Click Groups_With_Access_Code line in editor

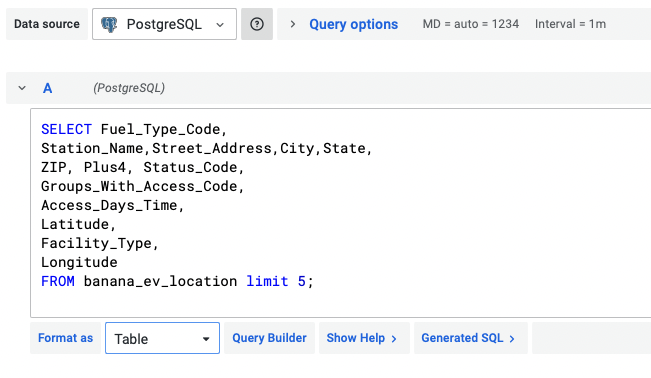(142, 186)
